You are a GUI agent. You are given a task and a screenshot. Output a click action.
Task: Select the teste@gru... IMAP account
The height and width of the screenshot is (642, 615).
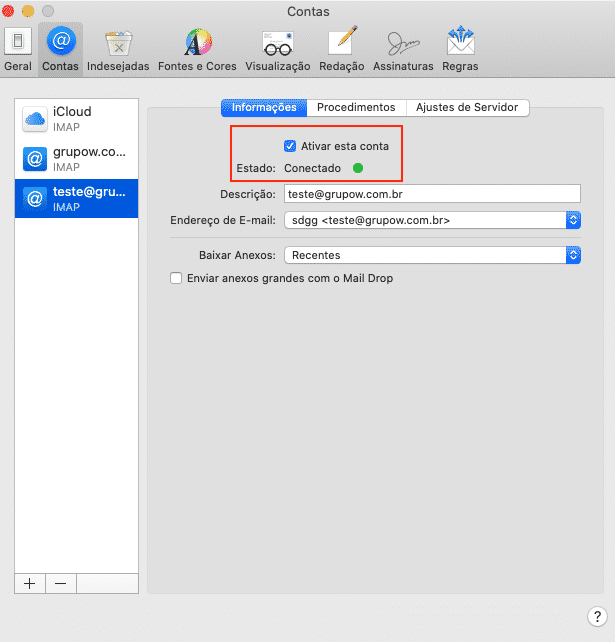click(x=77, y=199)
